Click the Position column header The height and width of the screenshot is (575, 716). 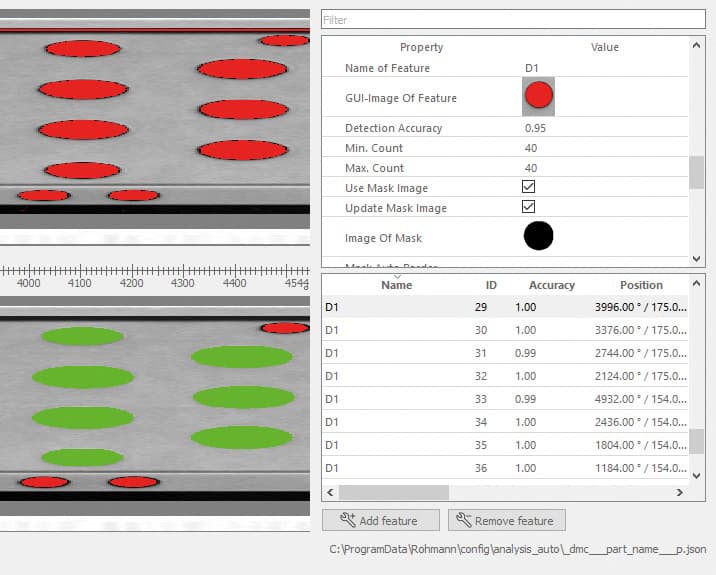pos(641,285)
